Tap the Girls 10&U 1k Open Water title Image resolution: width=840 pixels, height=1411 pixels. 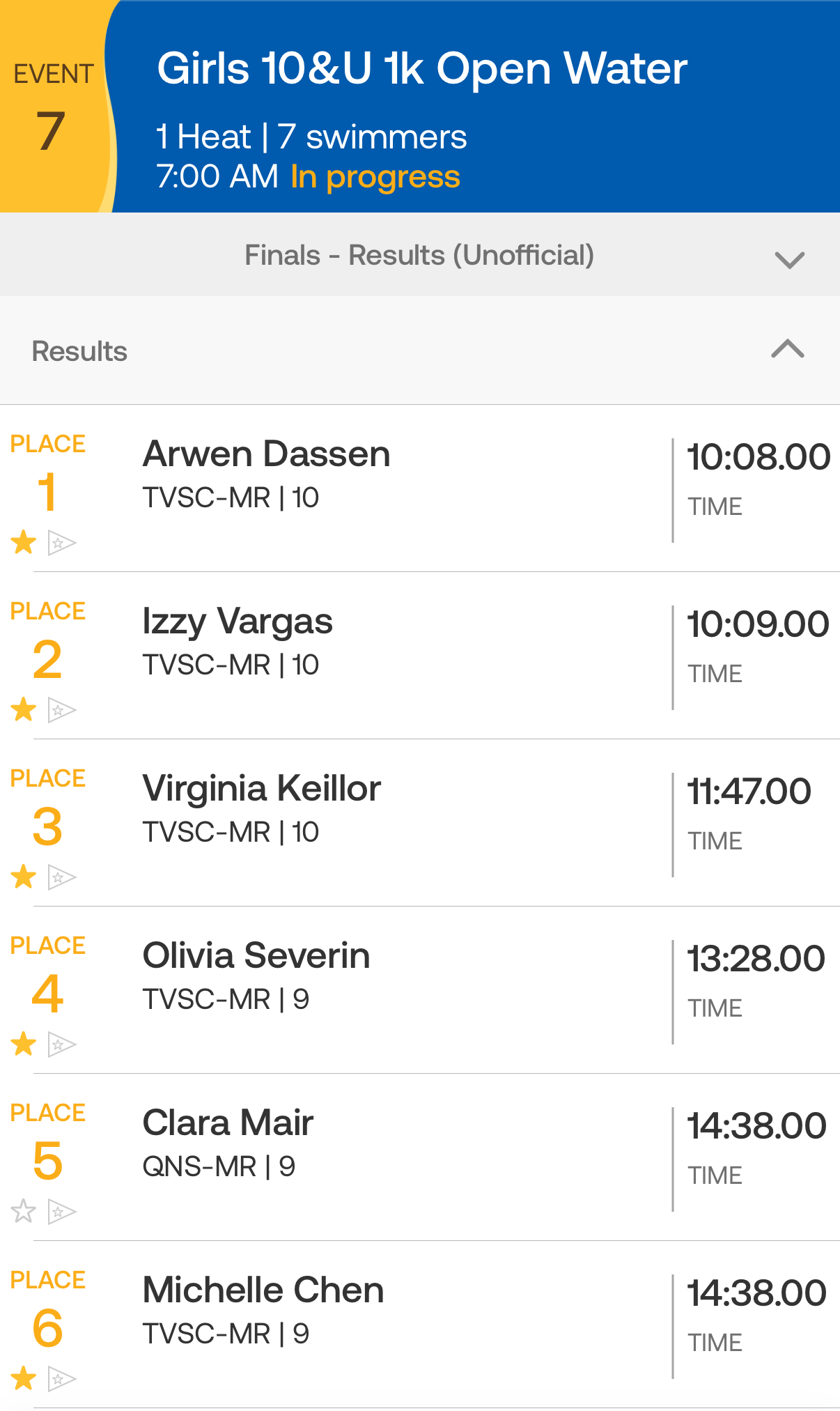click(422, 69)
